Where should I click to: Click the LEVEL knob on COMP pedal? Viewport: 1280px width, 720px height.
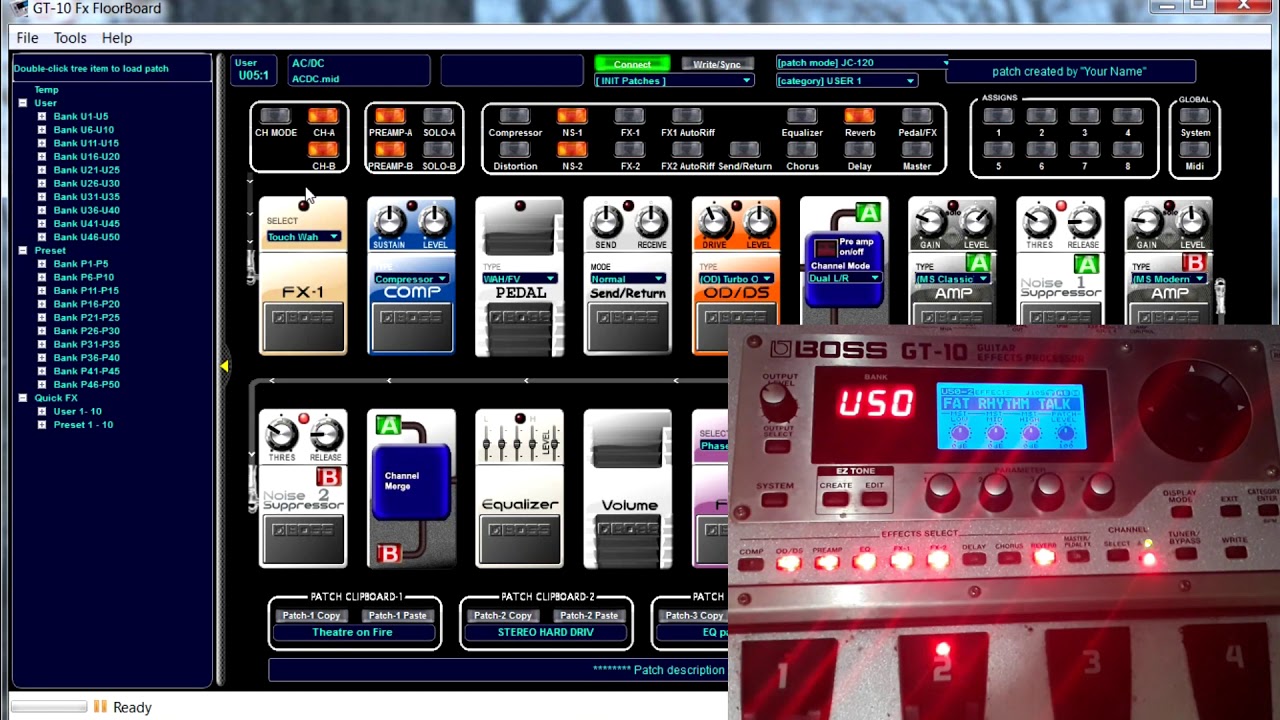pos(434,222)
